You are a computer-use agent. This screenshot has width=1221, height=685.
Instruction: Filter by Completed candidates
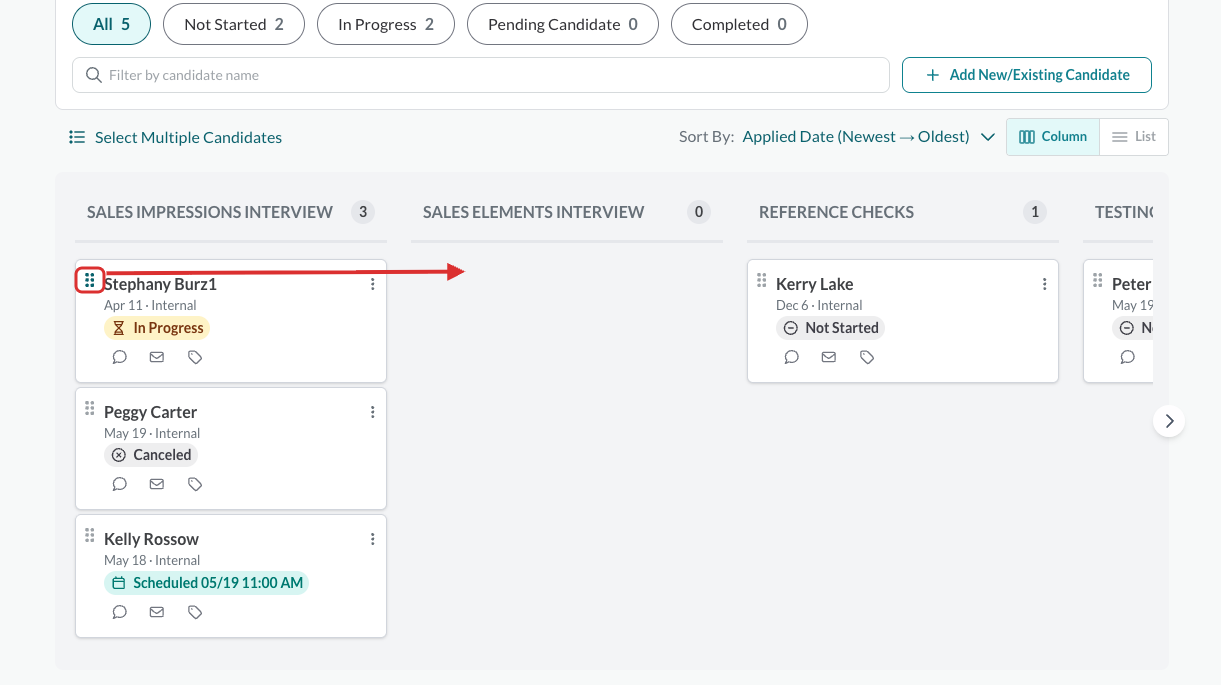(739, 24)
